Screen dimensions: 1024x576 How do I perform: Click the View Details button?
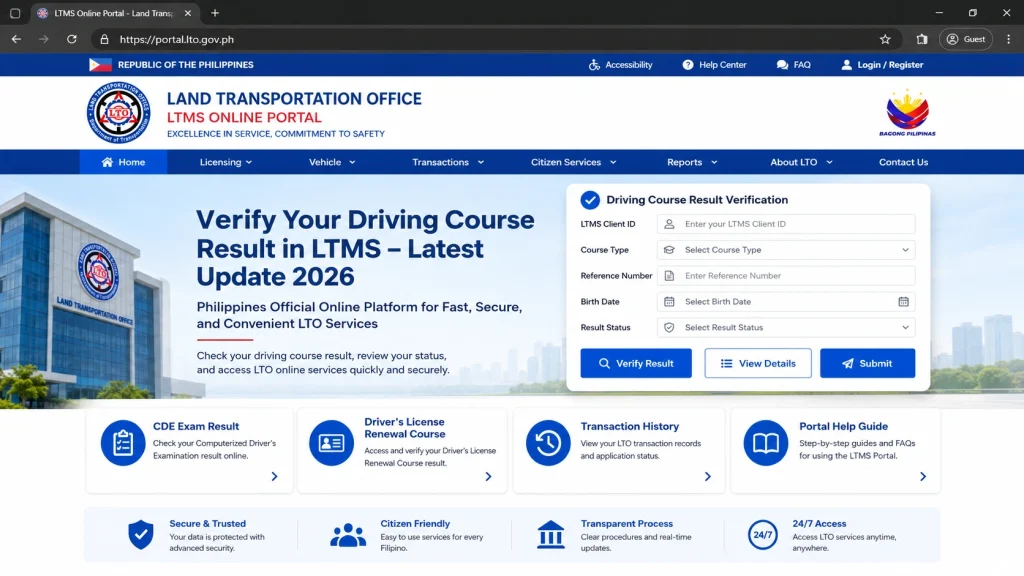click(x=758, y=363)
